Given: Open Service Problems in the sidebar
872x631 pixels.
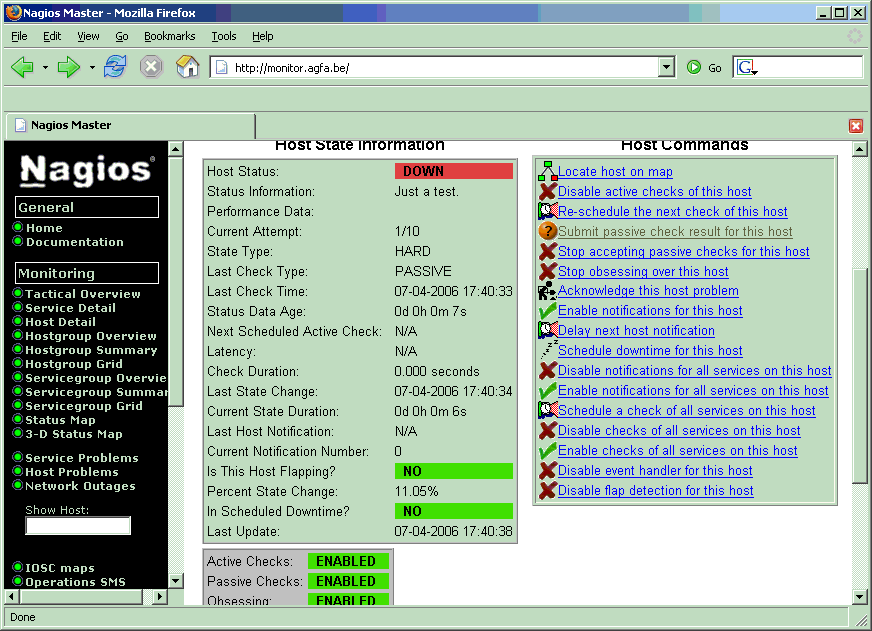Looking at the screenshot, I should (82, 458).
